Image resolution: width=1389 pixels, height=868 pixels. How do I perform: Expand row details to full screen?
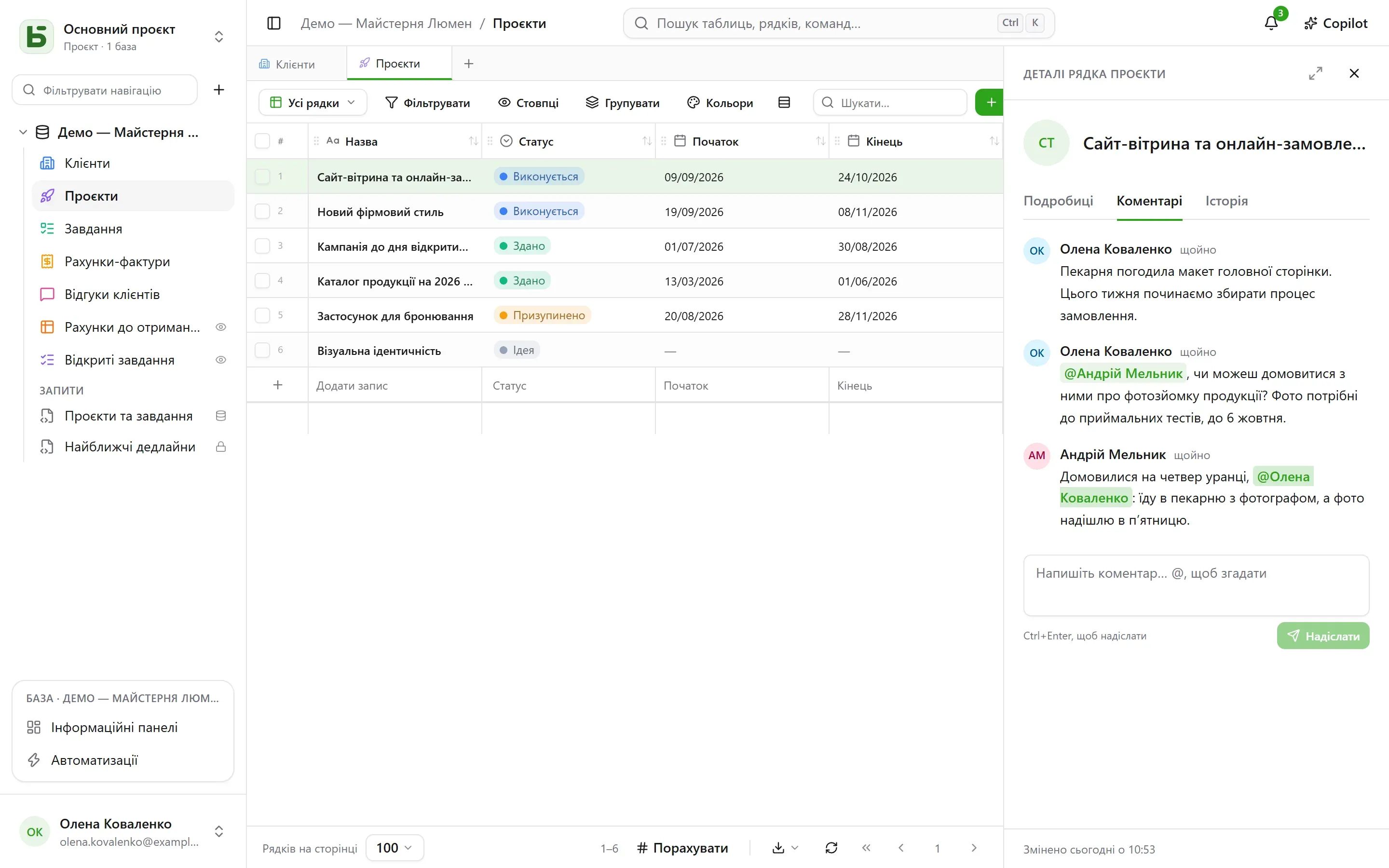pyautogui.click(x=1315, y=73)
